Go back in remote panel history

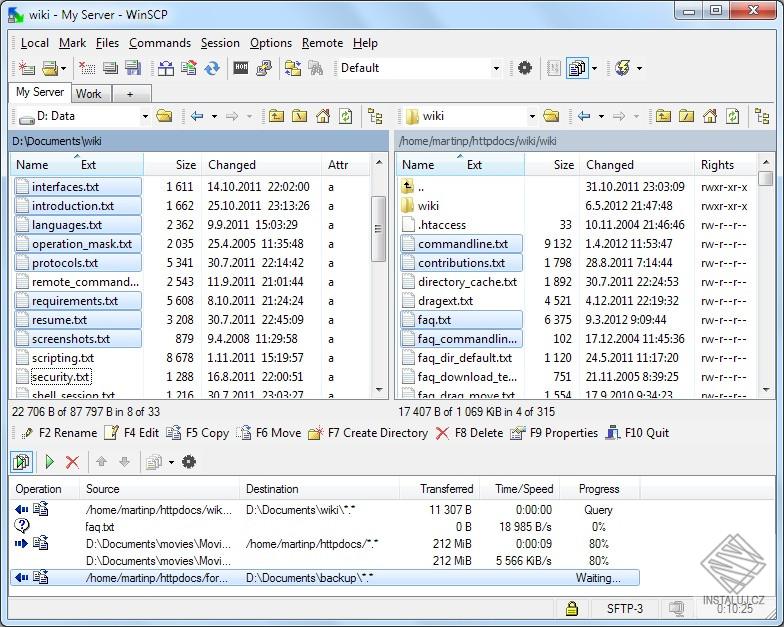[x=584, y=116]
